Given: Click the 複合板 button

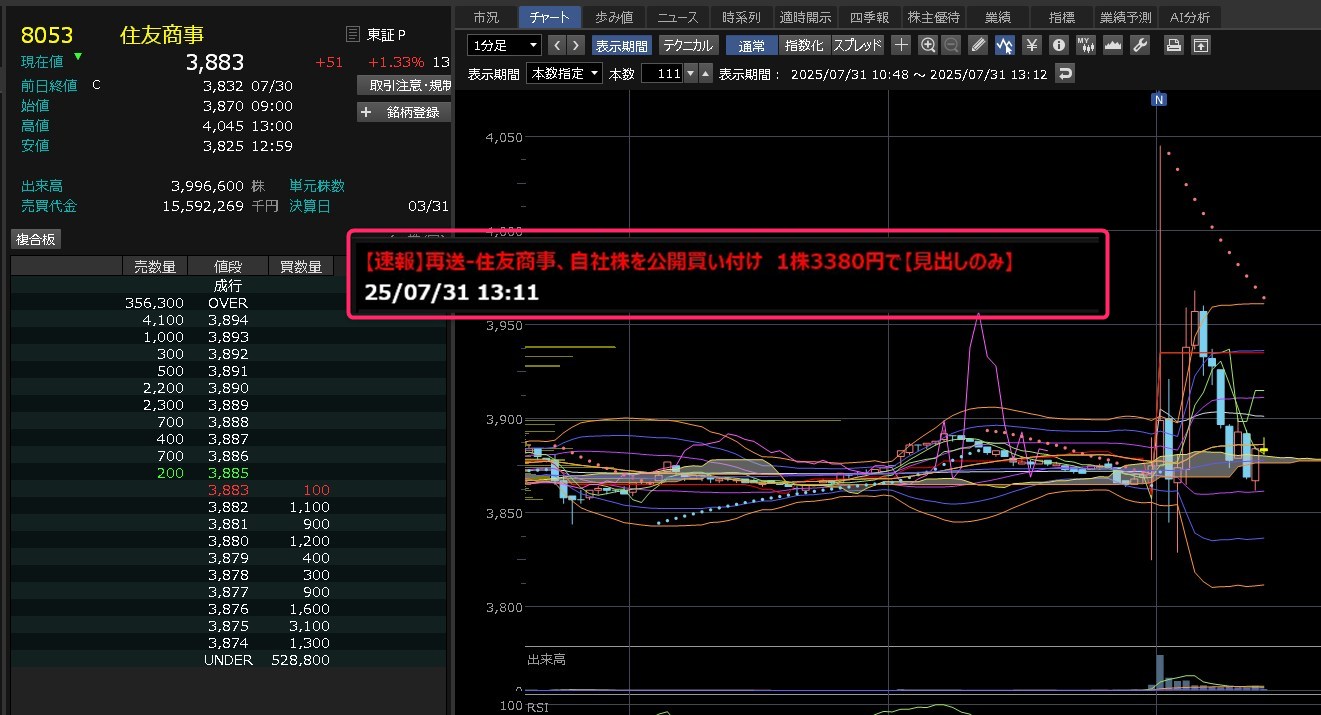Looking at the screenshot, I should [x=36, y=239].
